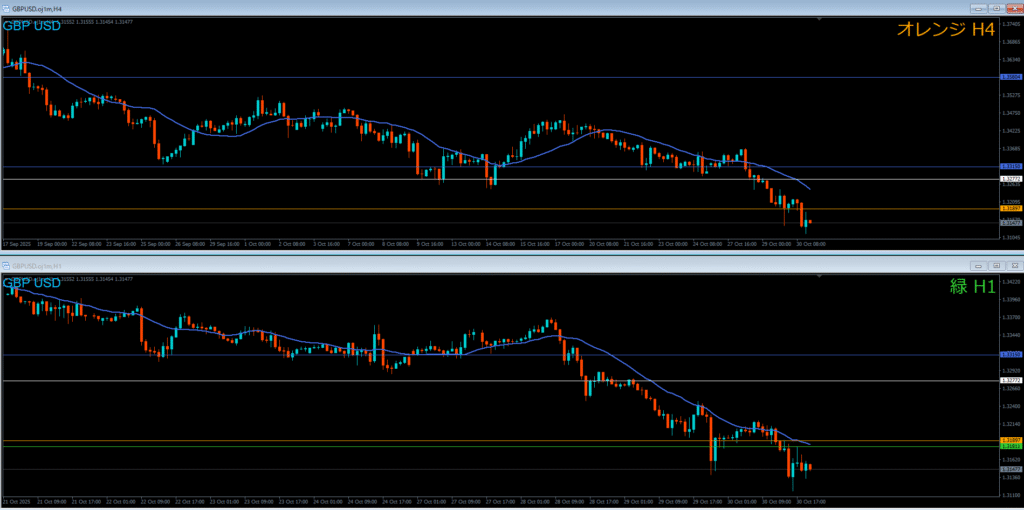Click the GBP USD label on the H4 chart
1024x510 pixels.
point(32,26)
